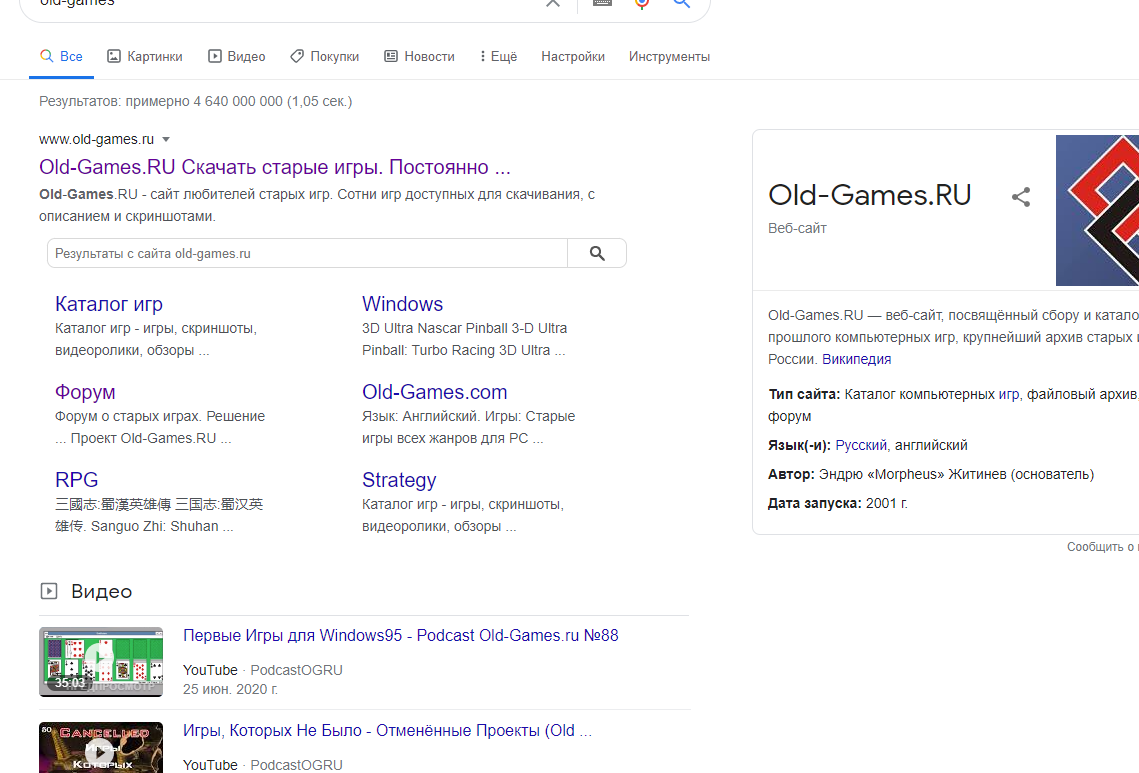Screen dimensions: 1139x773
Task: Switch to the Покупки tab
Action: [x=325, y=57]
